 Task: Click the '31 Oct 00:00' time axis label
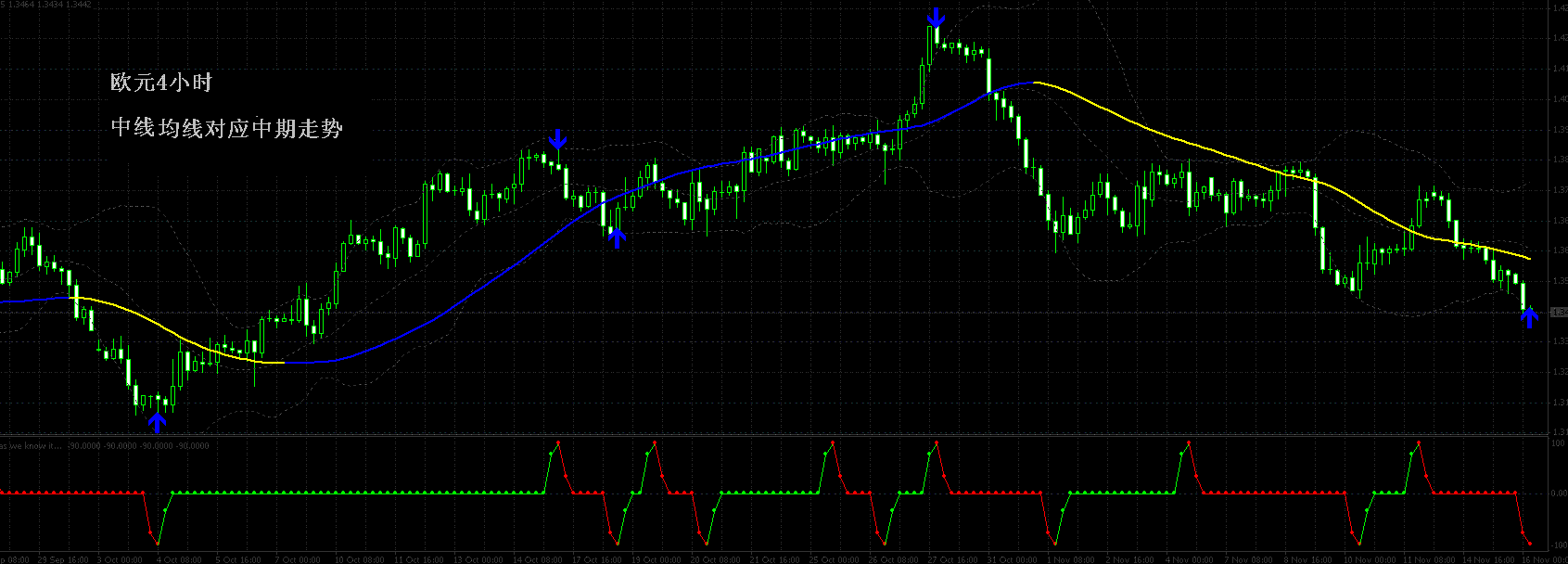coord(1013,559)
